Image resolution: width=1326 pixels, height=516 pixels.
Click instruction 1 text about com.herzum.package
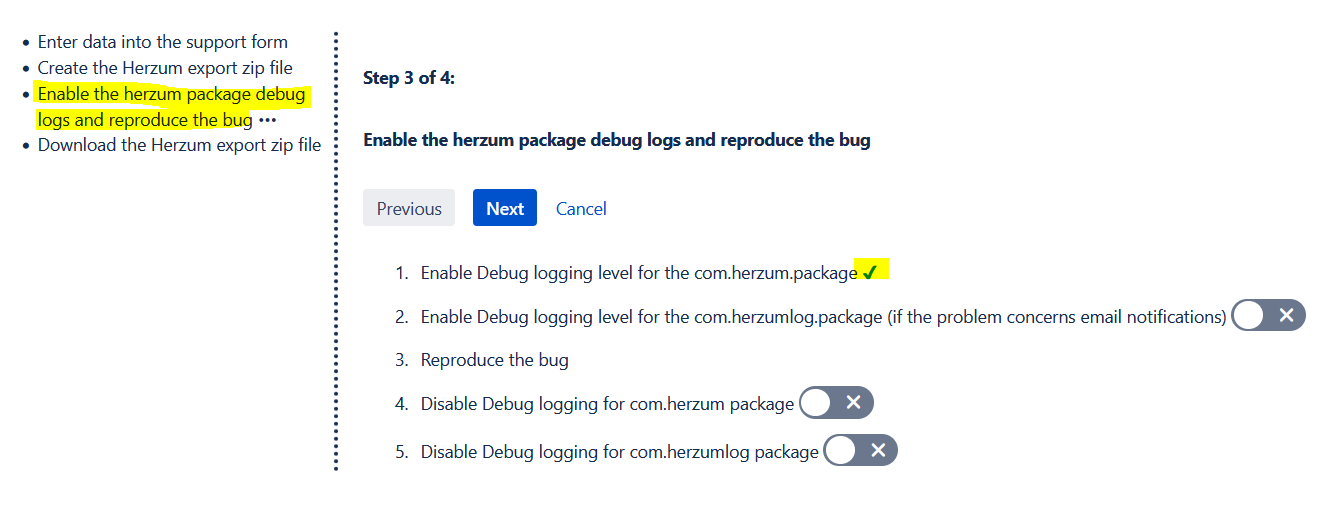pyautogui.click(x=638, y=273)
